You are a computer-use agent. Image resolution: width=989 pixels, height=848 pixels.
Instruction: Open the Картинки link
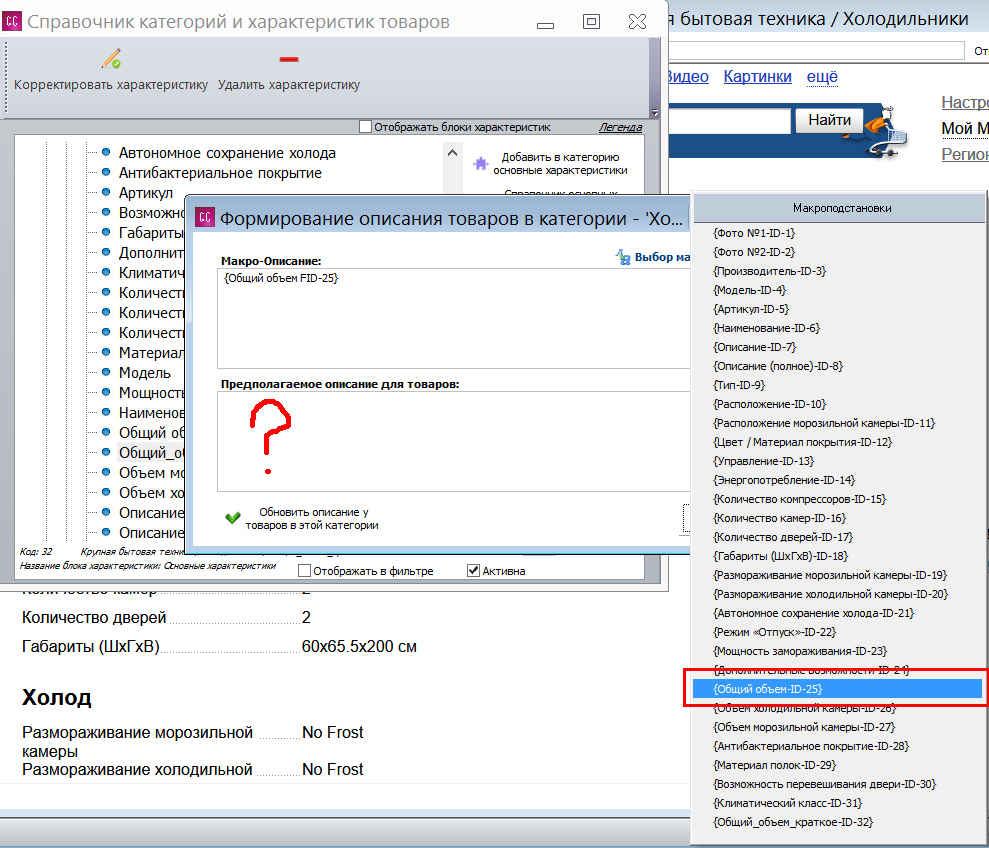(757, 76)
